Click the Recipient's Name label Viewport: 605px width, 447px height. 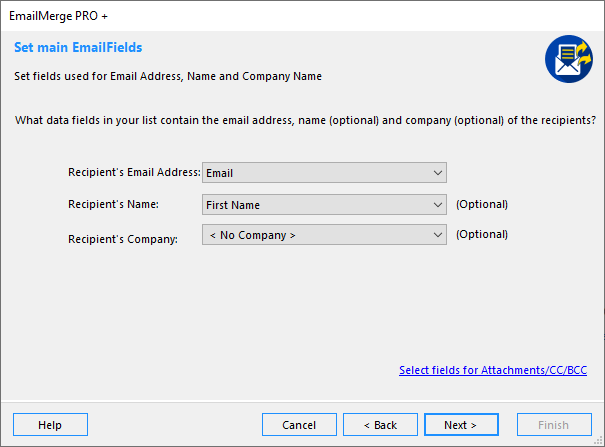(x=113, y=204)
